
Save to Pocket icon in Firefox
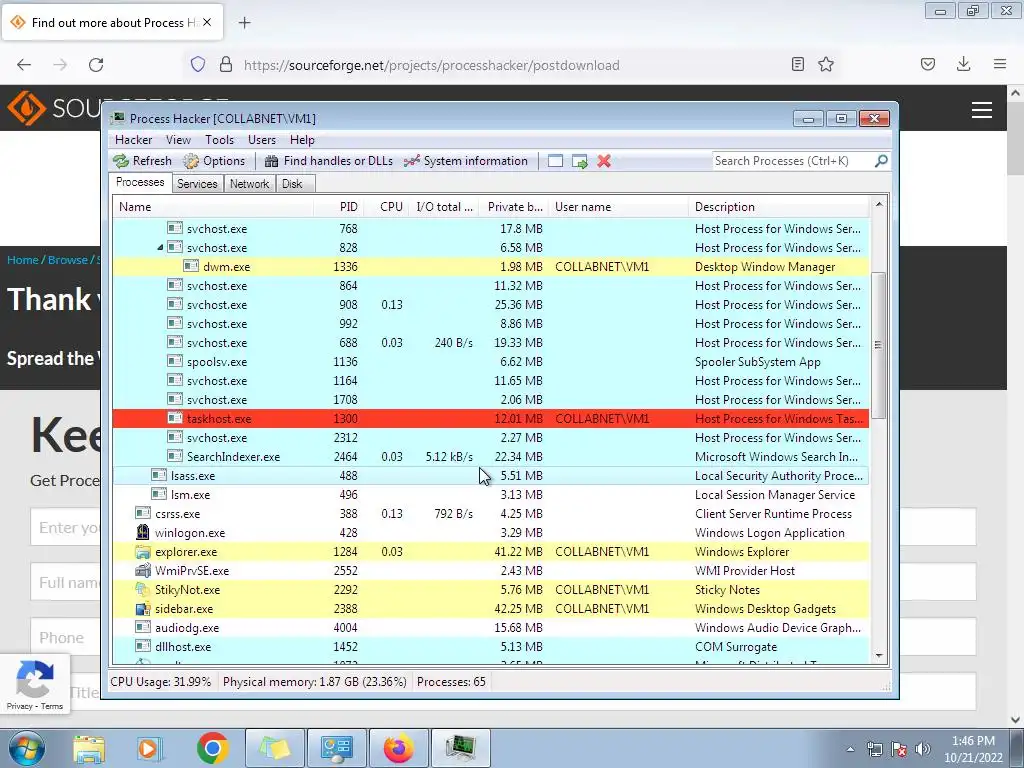click(928, 64)
